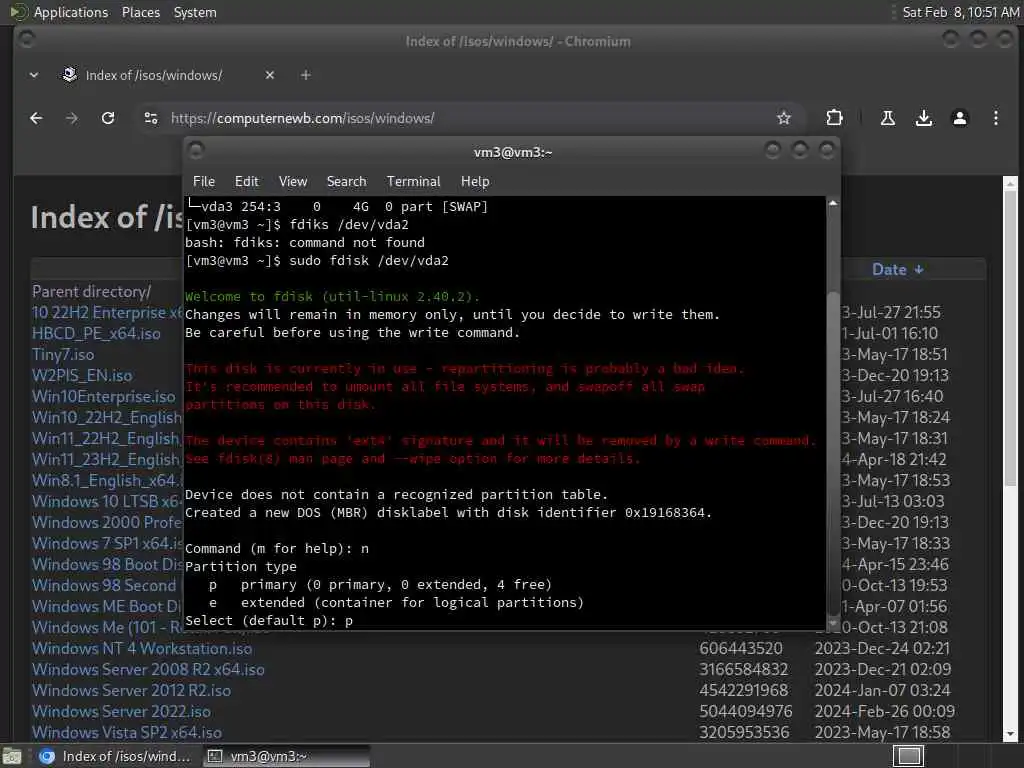Open the Win10Enterprise.iso link
The image size is (1024, 768).
click(103, 396)
